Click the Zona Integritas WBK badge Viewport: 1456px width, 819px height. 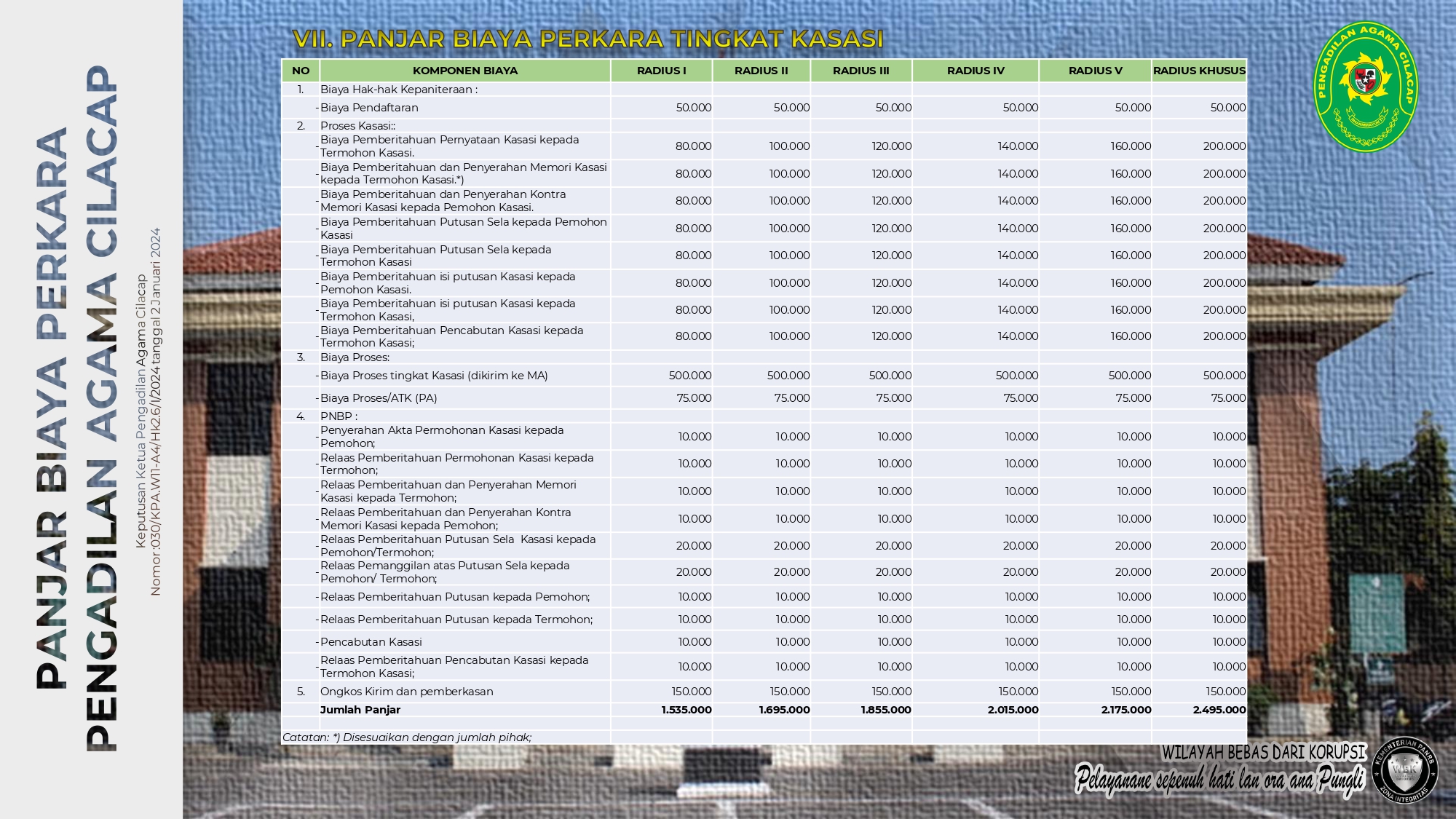[1405, 770]
